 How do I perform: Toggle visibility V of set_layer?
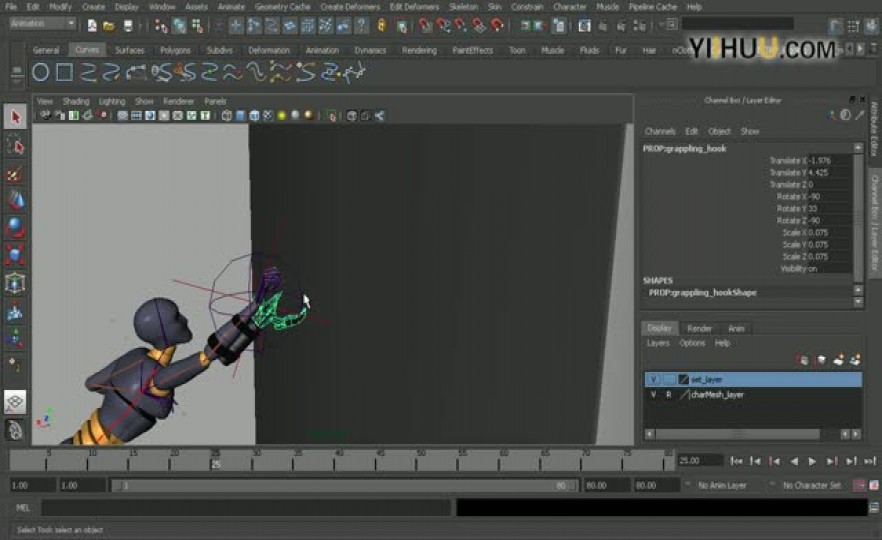click(653, 380)
